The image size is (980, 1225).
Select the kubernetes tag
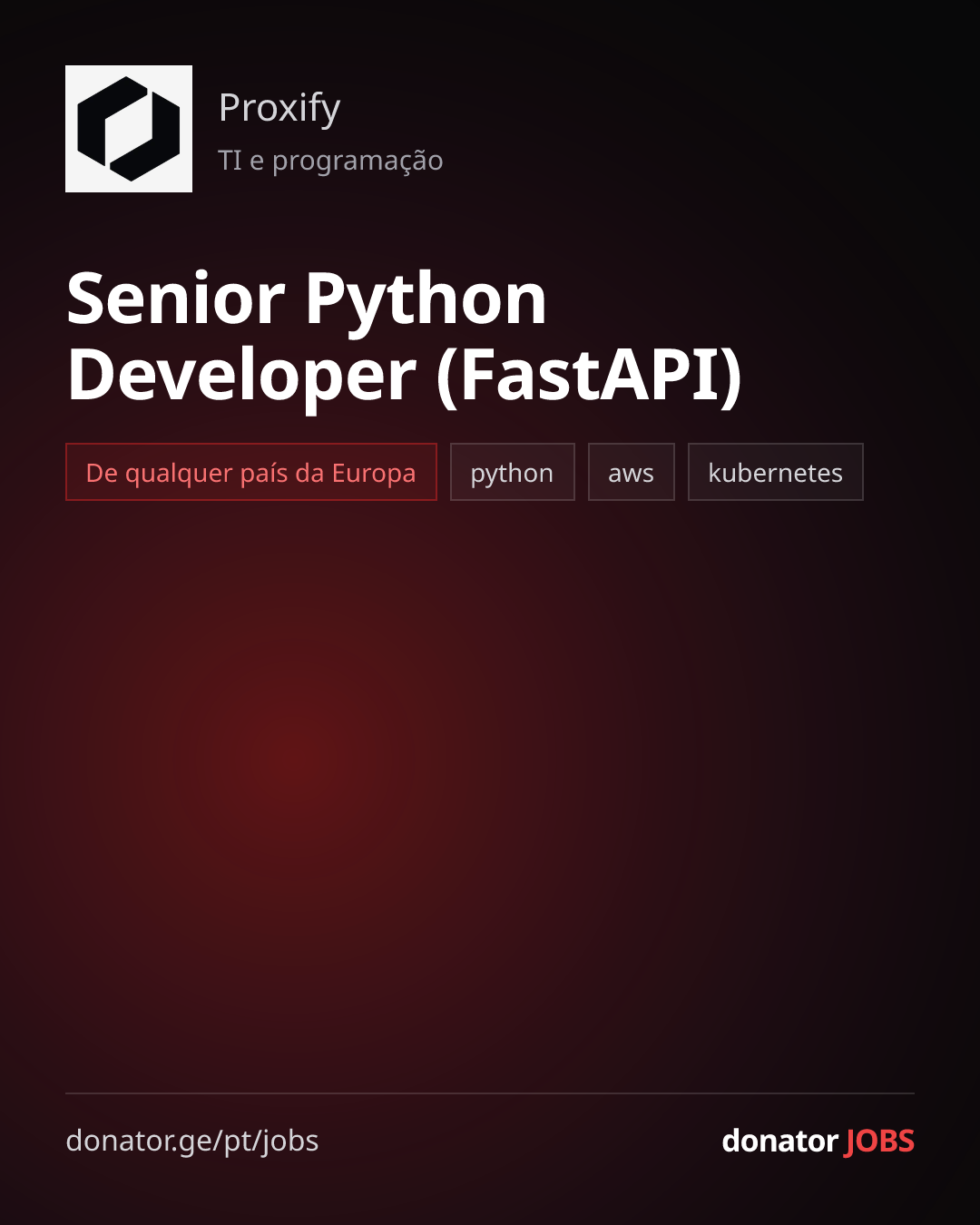point(776,472)
